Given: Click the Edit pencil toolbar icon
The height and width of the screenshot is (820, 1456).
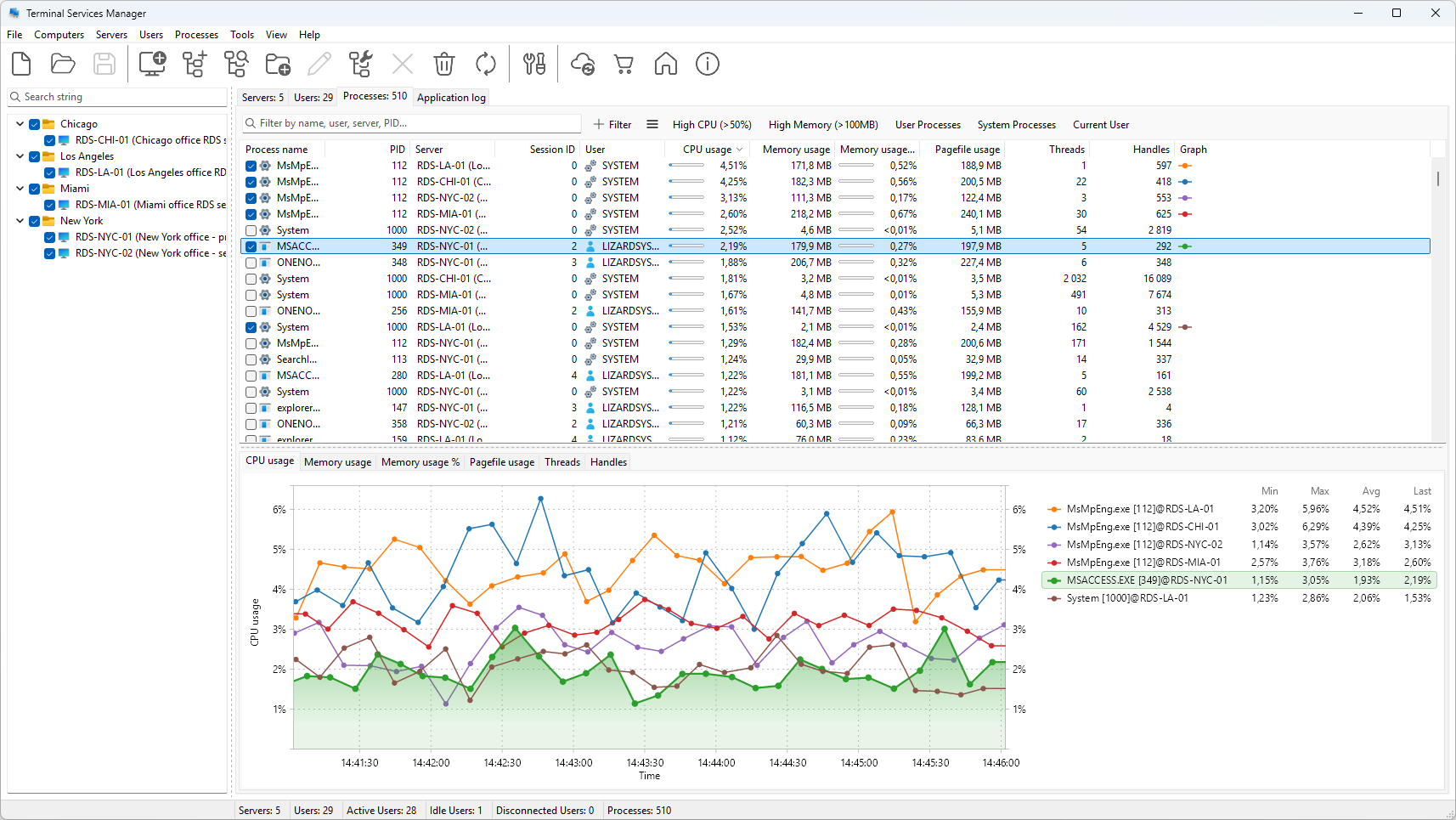Looking at the screenshot, I should tap(319, 64).
